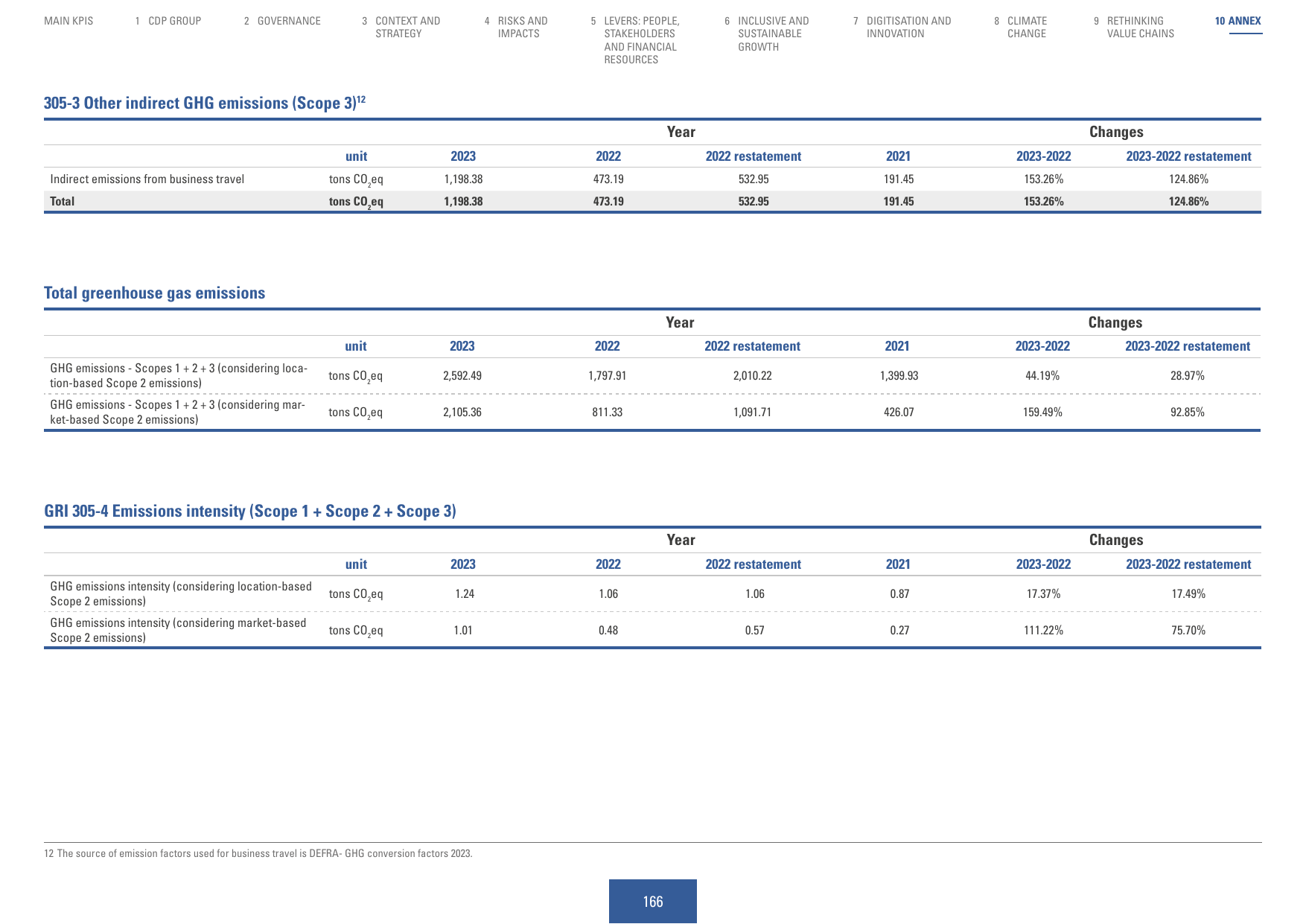Select 7 DIGITISATION AND INNOVATION tab

(x=902, y=28)
